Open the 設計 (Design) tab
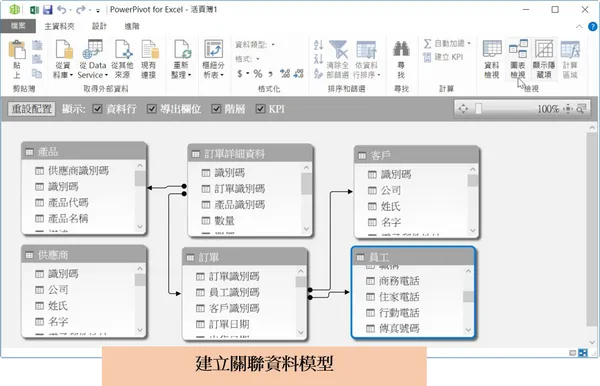 (99, 26)
